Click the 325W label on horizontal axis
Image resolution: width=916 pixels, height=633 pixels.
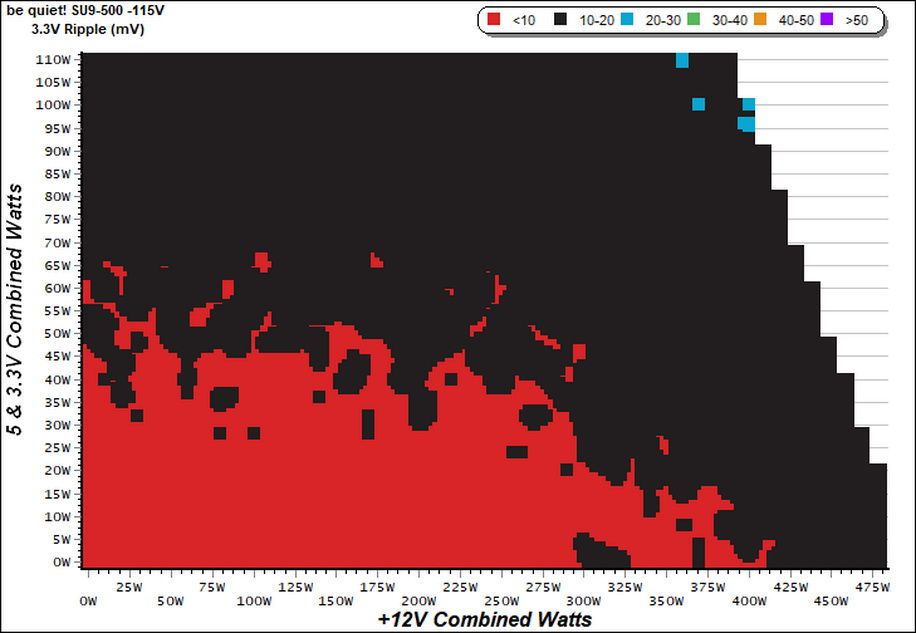pos(625,587)
